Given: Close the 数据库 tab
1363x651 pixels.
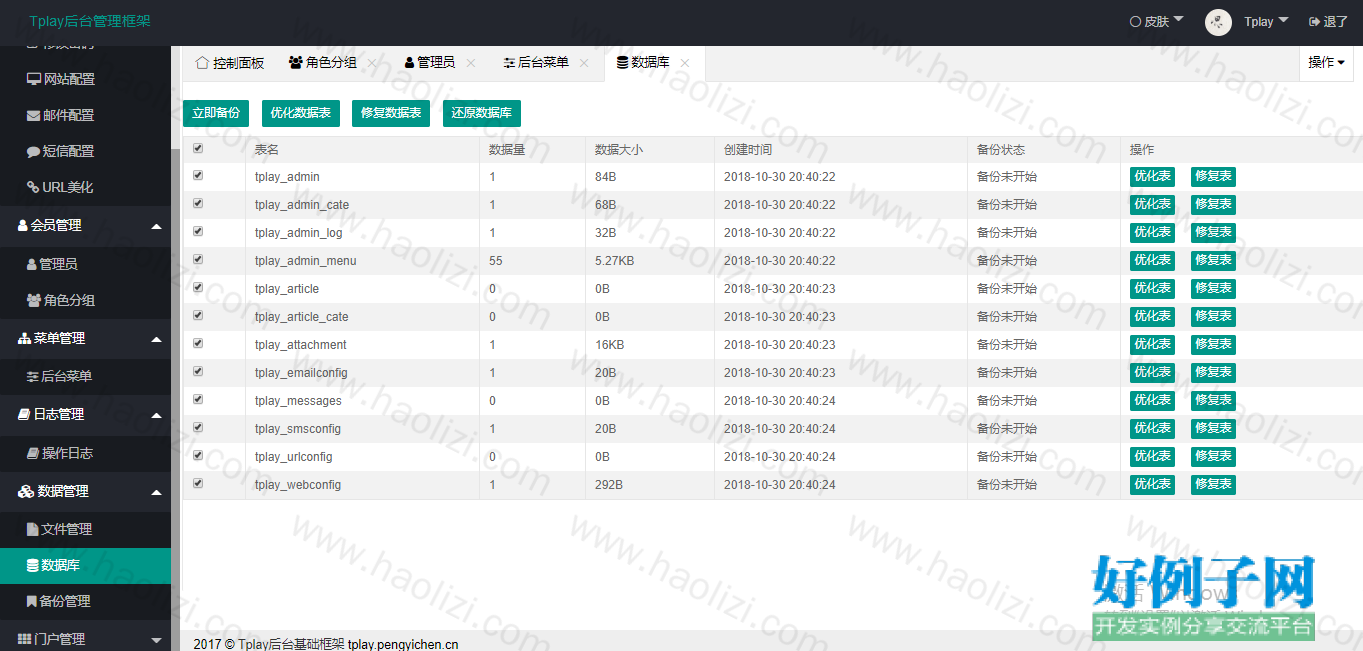Looking at the screenshot, I should coord(684,62).
